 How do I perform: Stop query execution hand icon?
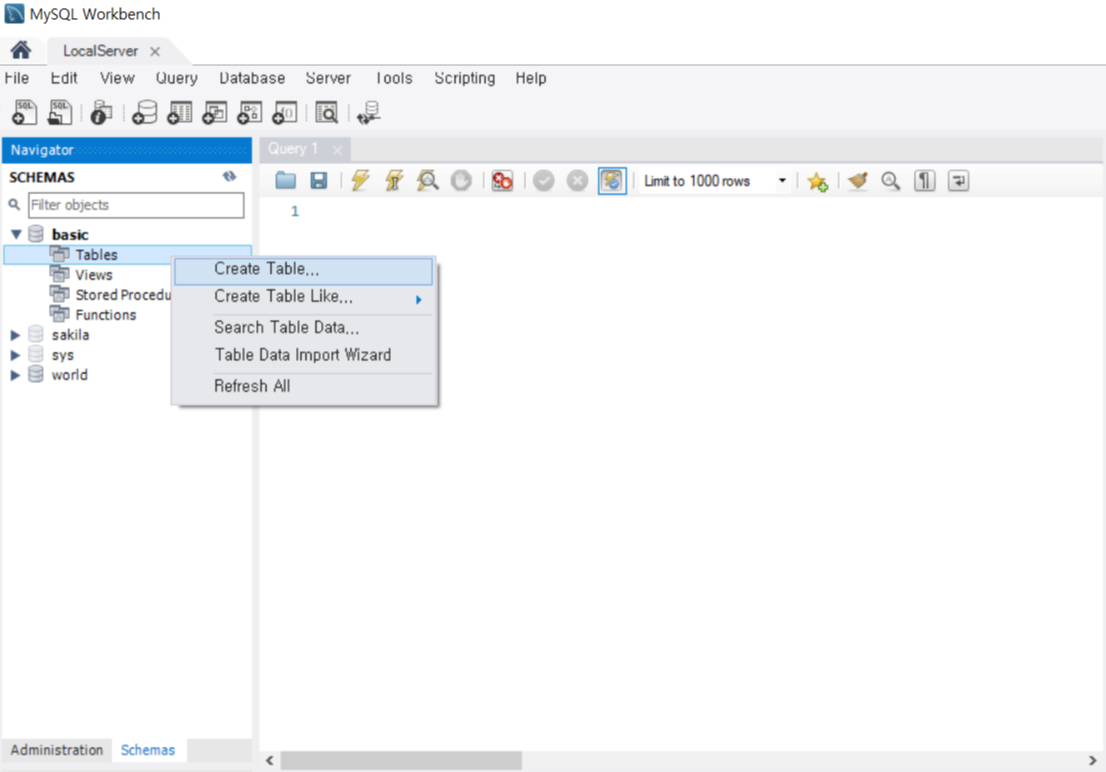click(x=461, y=181)
